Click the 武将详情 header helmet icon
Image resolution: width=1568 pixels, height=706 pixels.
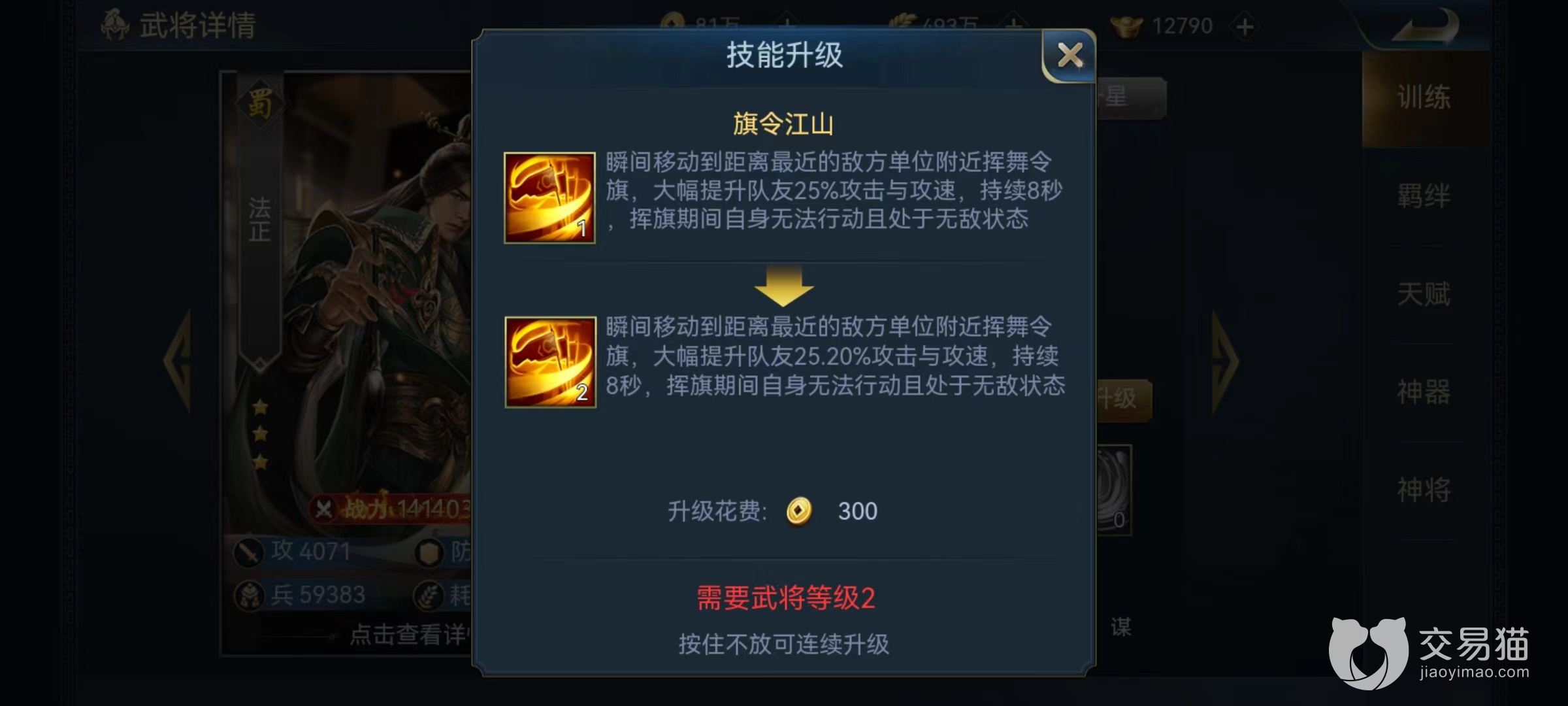(115, 25)
